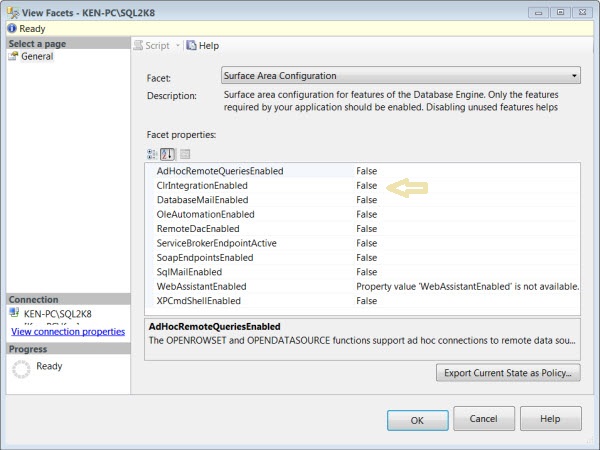Click WebAssistantEnabled not available value
The height and width of the screenshot is (450, 600).
468,287
